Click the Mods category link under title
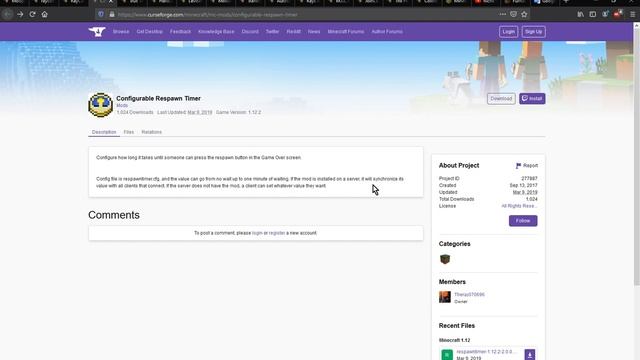 pos(122,105)
